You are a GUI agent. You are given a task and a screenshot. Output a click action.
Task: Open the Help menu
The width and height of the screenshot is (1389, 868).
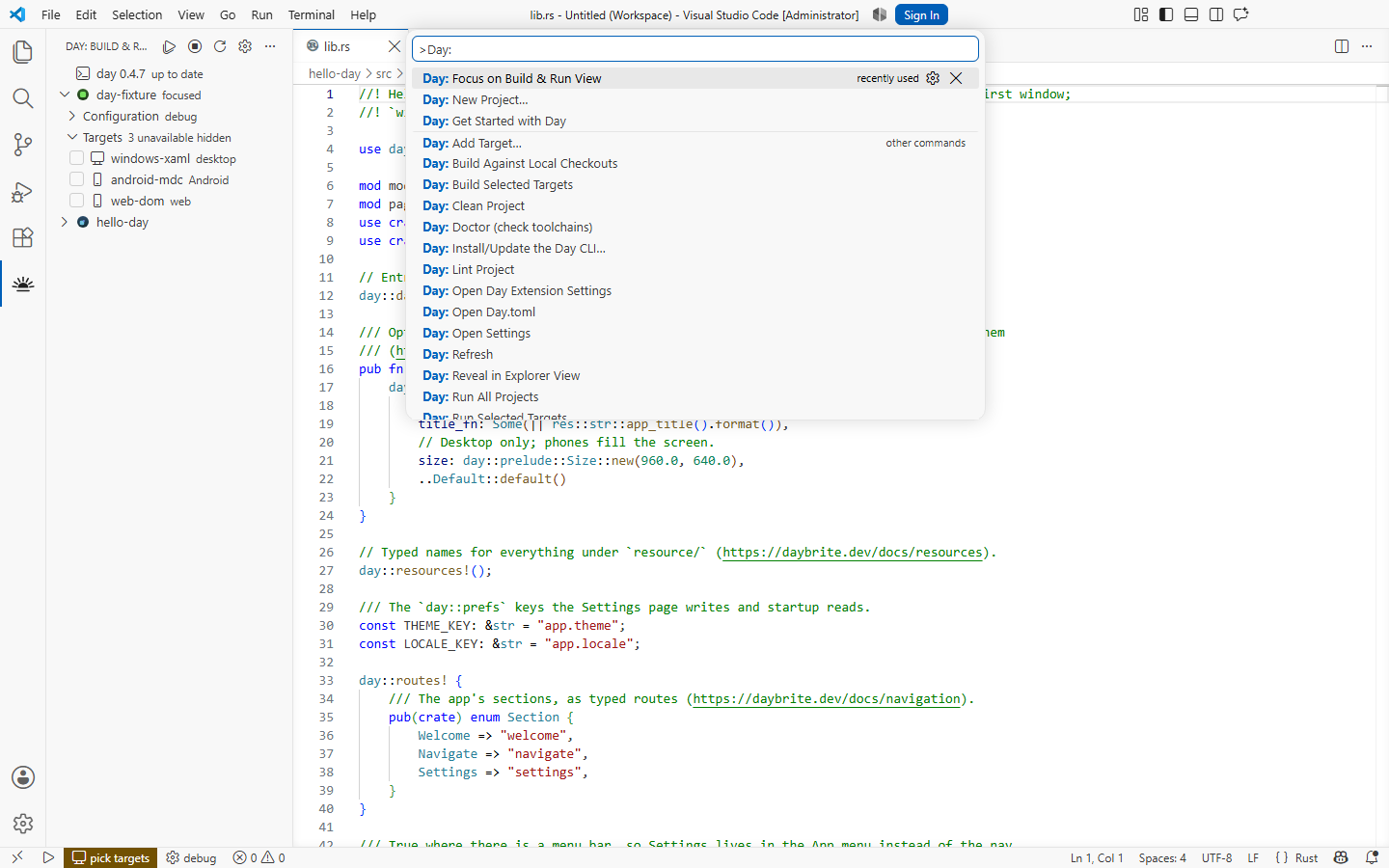[364, 14]
